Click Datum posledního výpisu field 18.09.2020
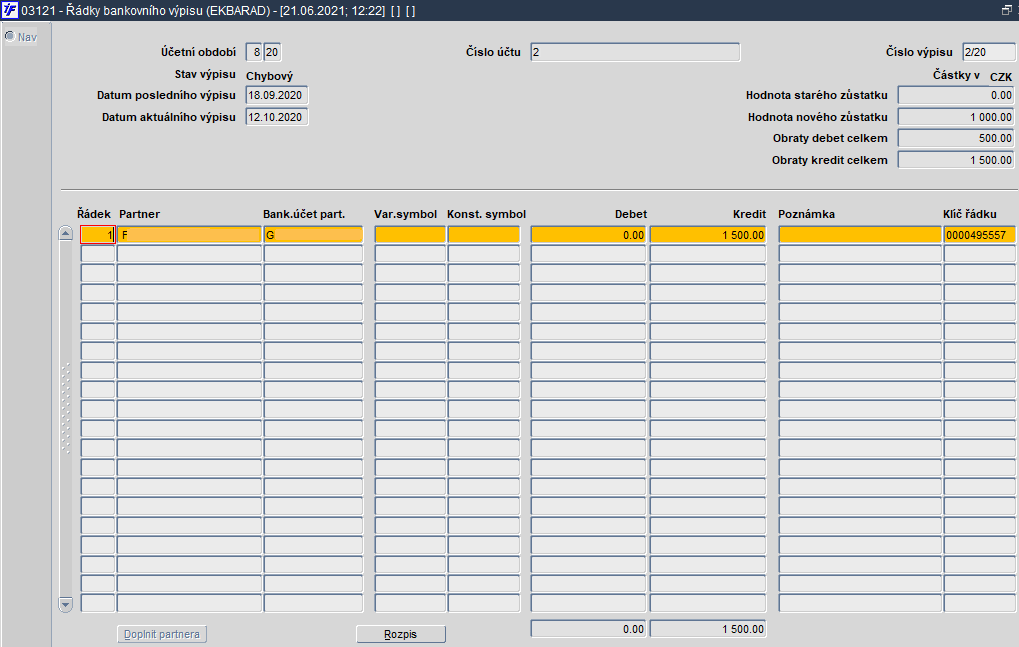The image size is (1019, 647). pyautogui.click(x=277, y=95)
